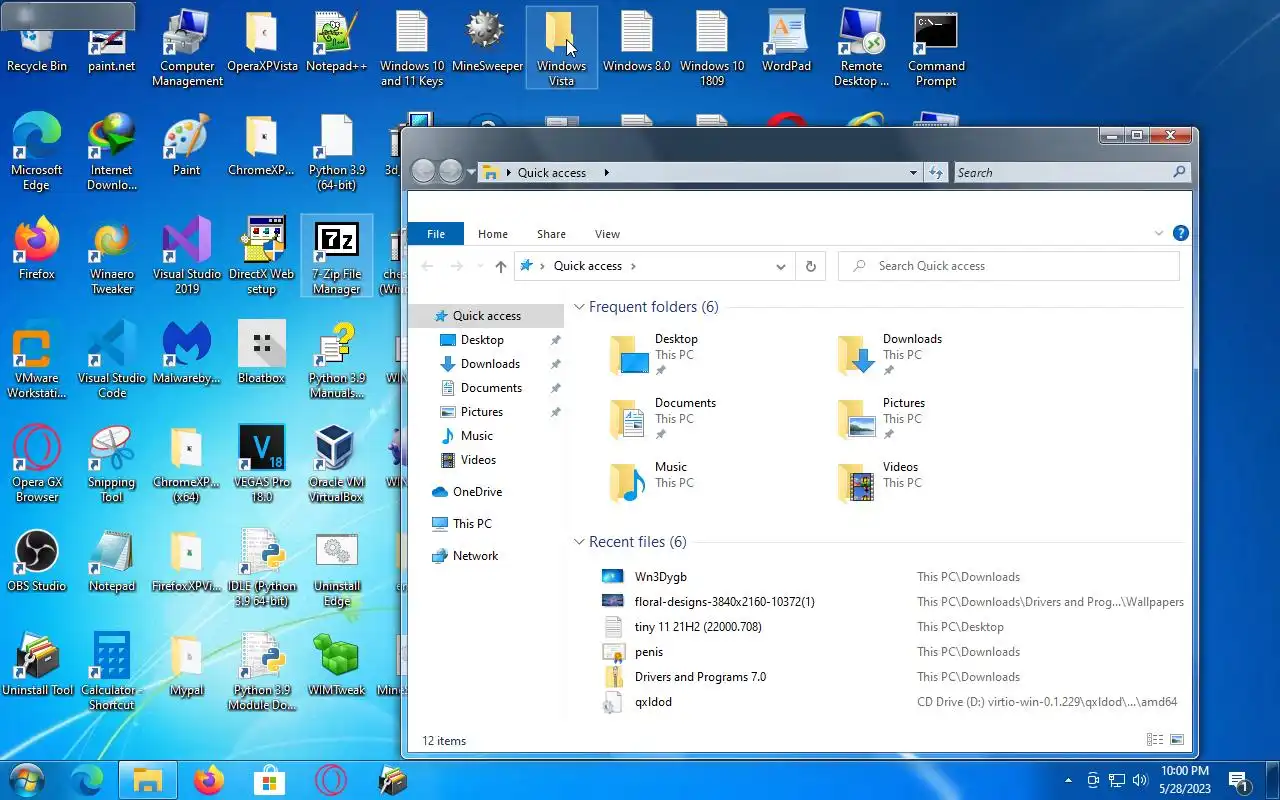1280x800 pixels.
Task: Switch to large icons view button
Action: [x=1177, y=740]
